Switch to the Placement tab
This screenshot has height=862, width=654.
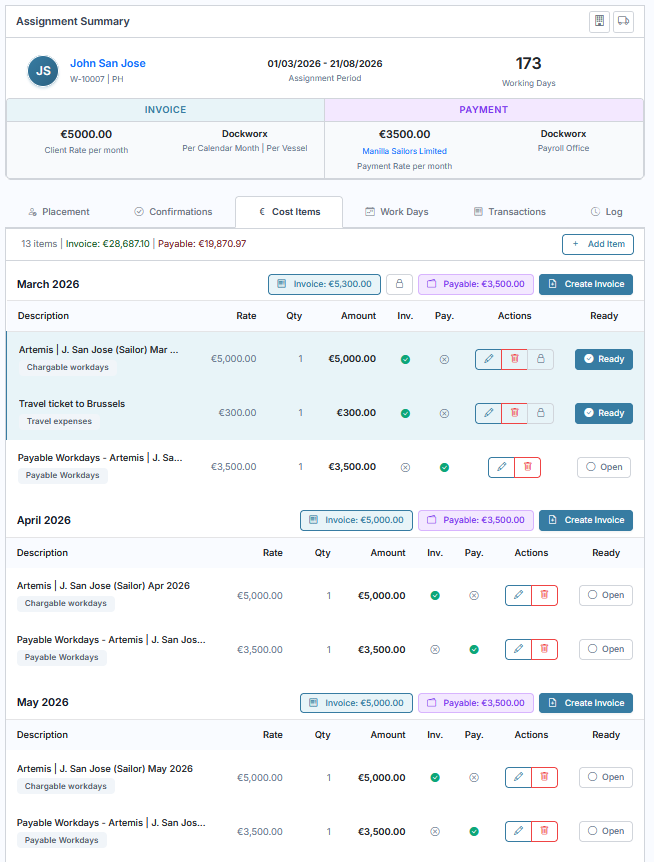pos(59,212)
